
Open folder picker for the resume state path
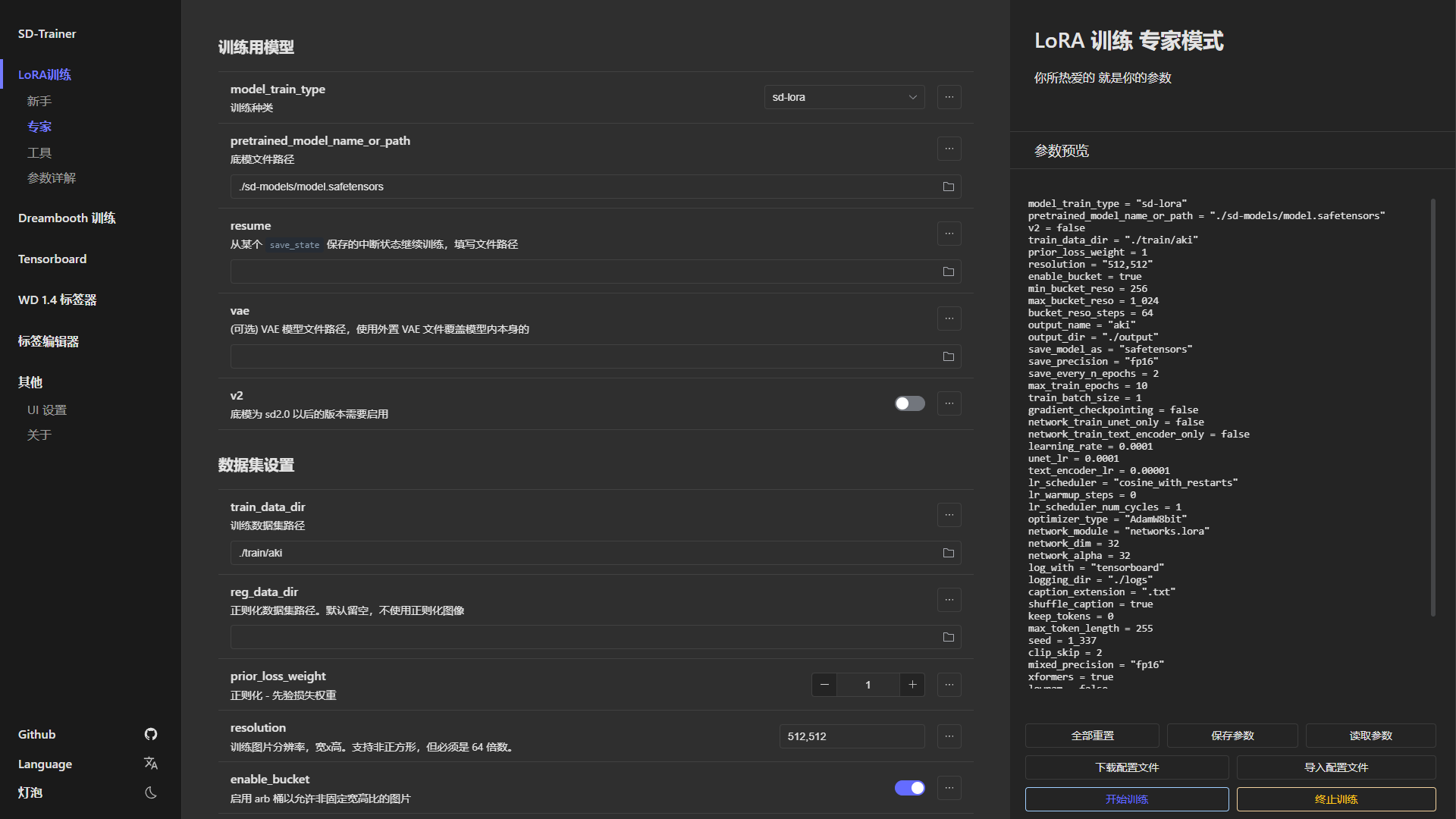pos(948,271)
